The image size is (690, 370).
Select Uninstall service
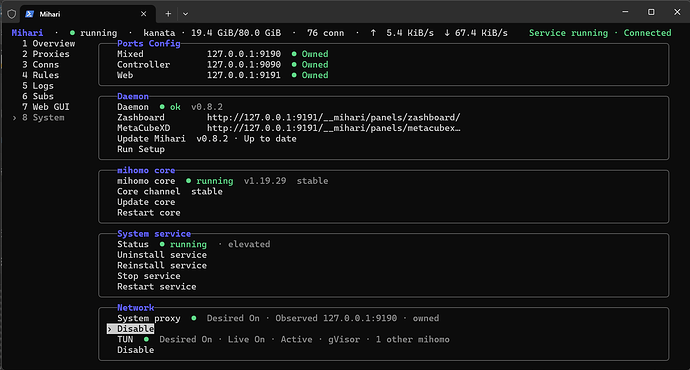162,255
